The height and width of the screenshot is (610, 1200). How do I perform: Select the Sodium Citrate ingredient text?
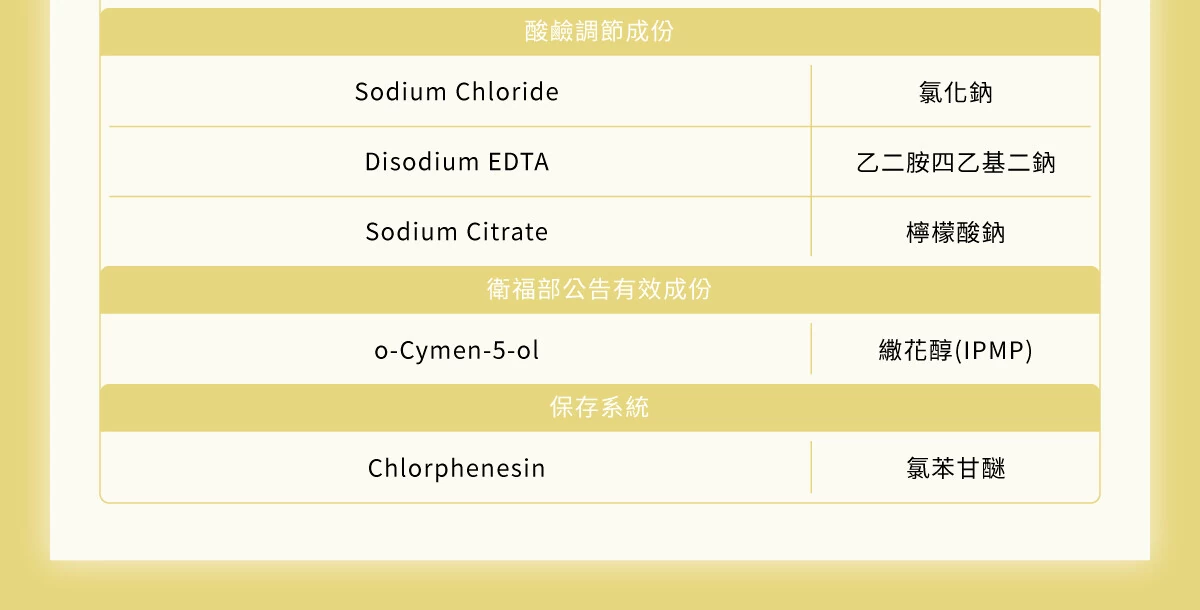coord(457,232)
